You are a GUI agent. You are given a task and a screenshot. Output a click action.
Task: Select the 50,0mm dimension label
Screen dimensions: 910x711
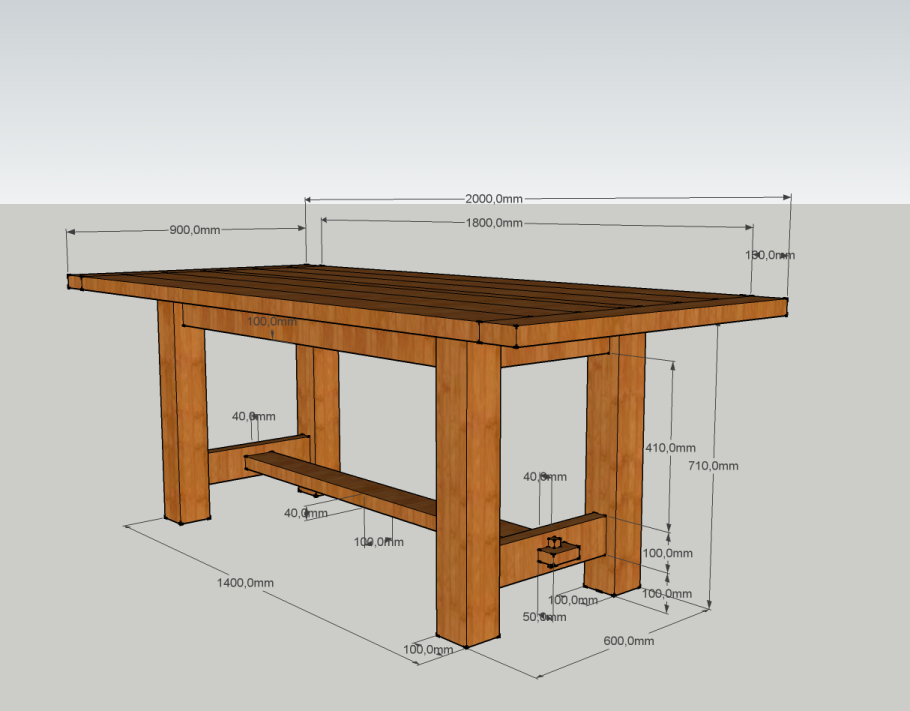pyautogui.click(x=544, y=617)
